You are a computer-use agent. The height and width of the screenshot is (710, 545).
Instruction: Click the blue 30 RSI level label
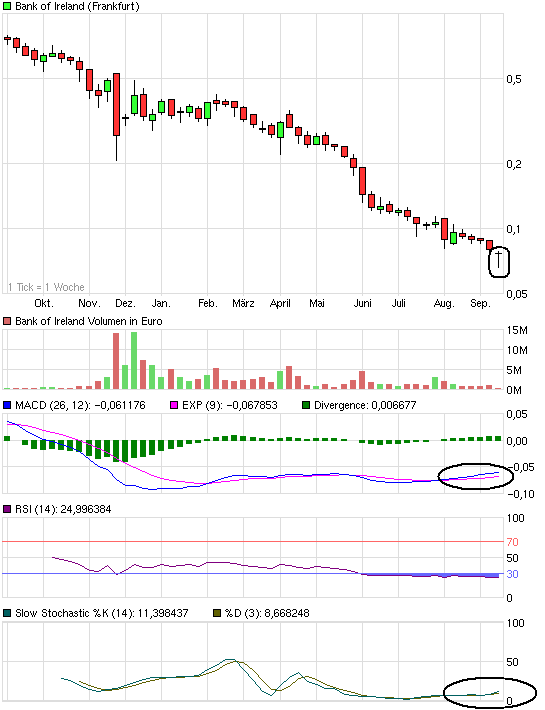tap(512, 574)
